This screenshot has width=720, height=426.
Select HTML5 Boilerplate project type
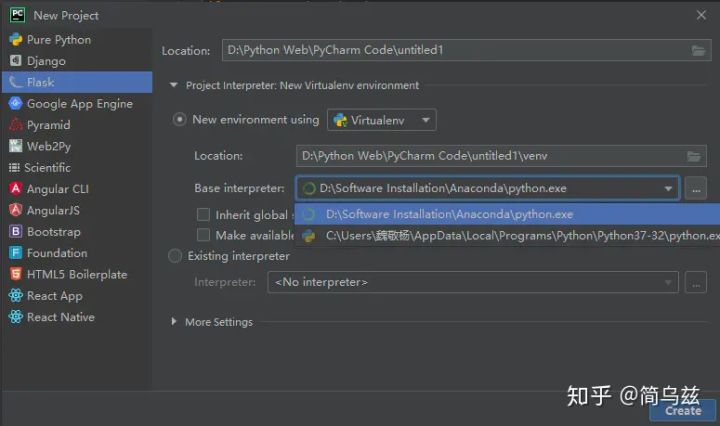(x=77, y=274)
